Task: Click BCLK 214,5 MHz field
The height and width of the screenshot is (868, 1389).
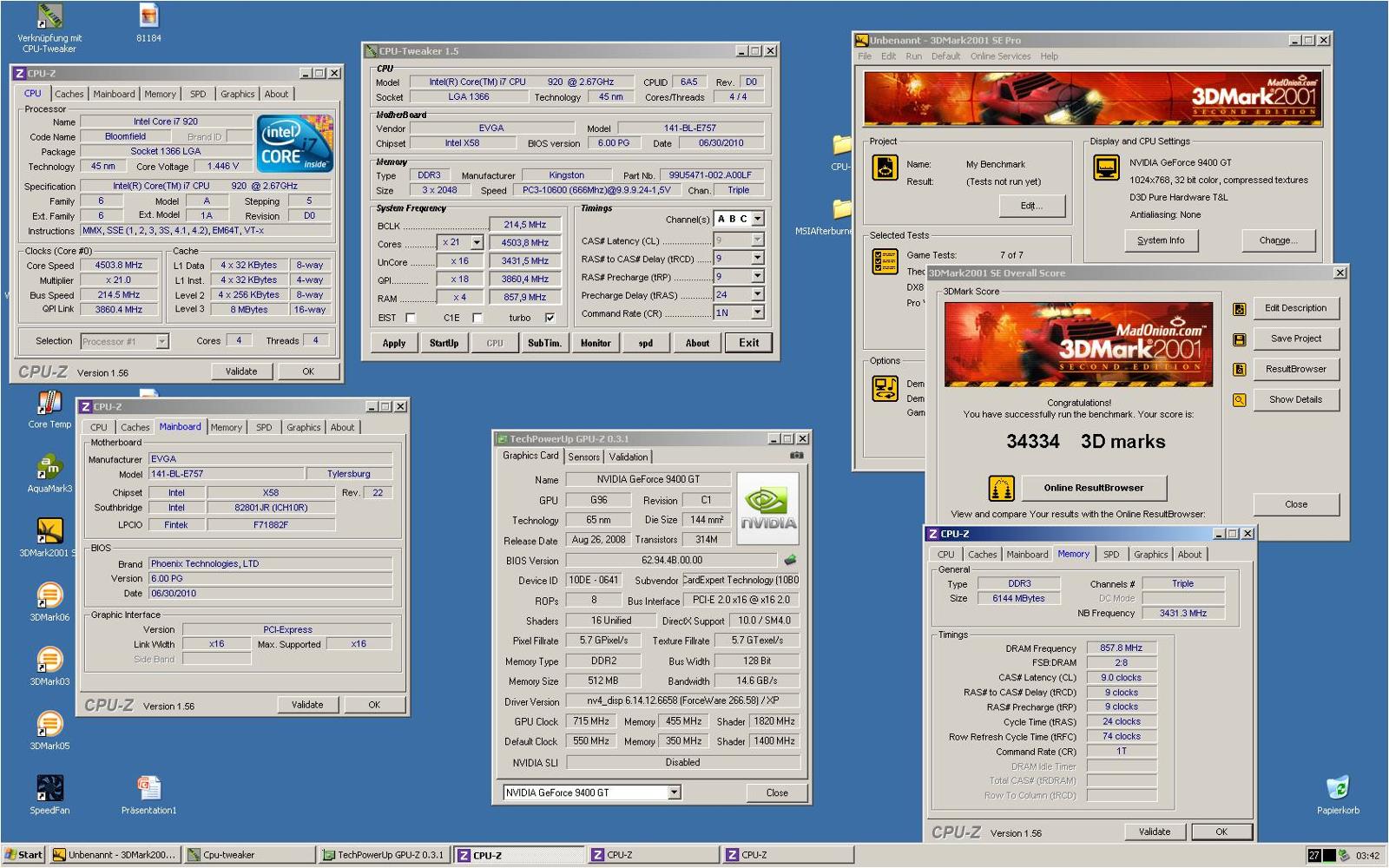Action: tap(525, 225)
